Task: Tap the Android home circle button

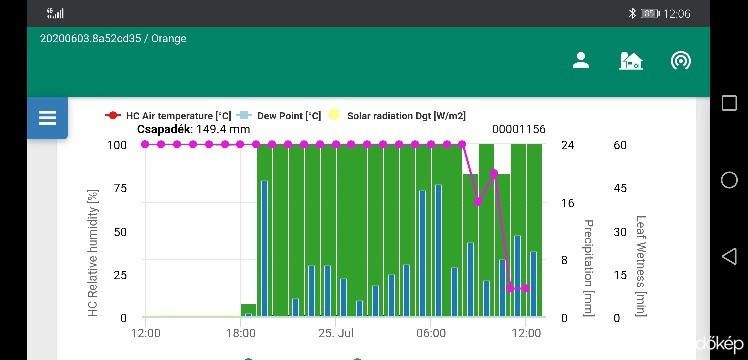Action: tap(729, 180)
